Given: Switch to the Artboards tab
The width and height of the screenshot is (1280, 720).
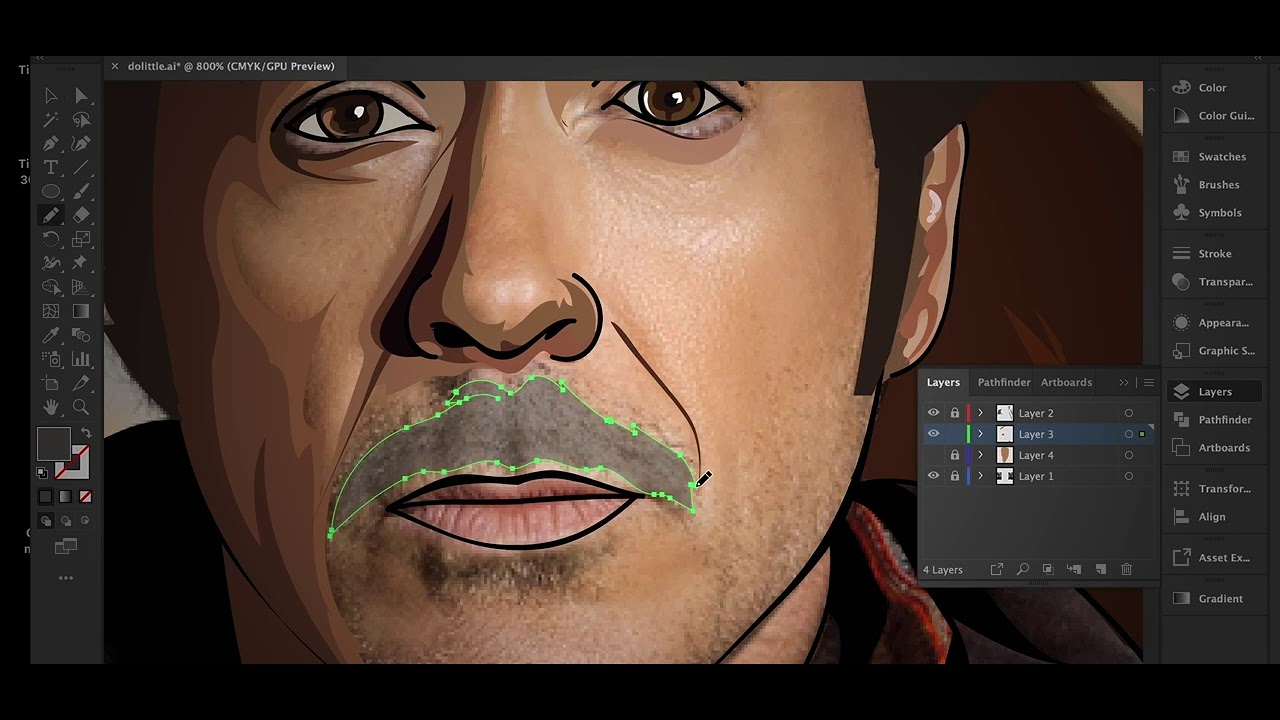Looking at the screenshot, I should [1066, 382].
